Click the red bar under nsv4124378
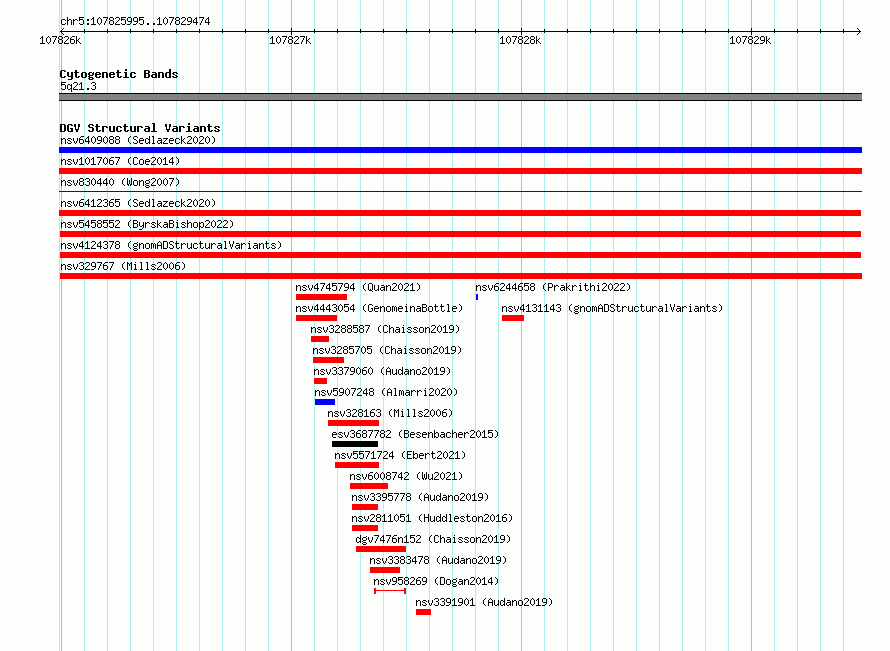This screenshot has width=890, height=651. [x=460, y=255]
